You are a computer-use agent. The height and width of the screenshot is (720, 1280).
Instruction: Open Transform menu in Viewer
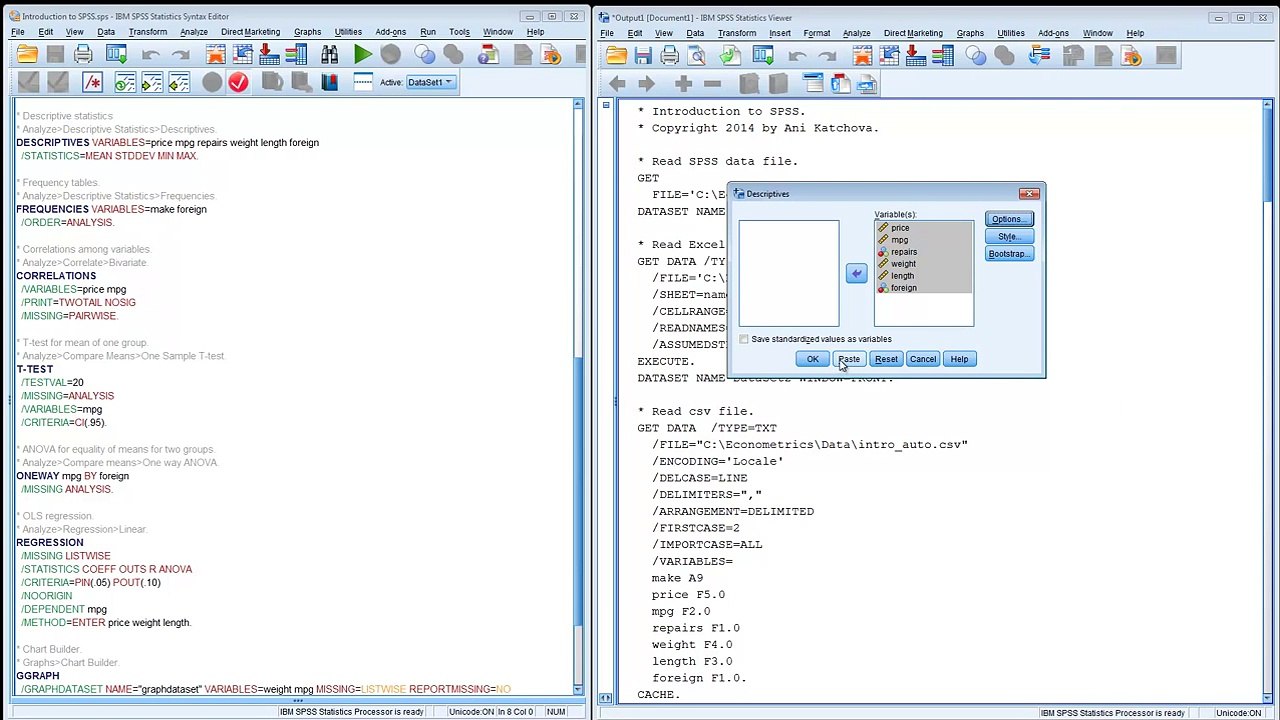[737, 33]
